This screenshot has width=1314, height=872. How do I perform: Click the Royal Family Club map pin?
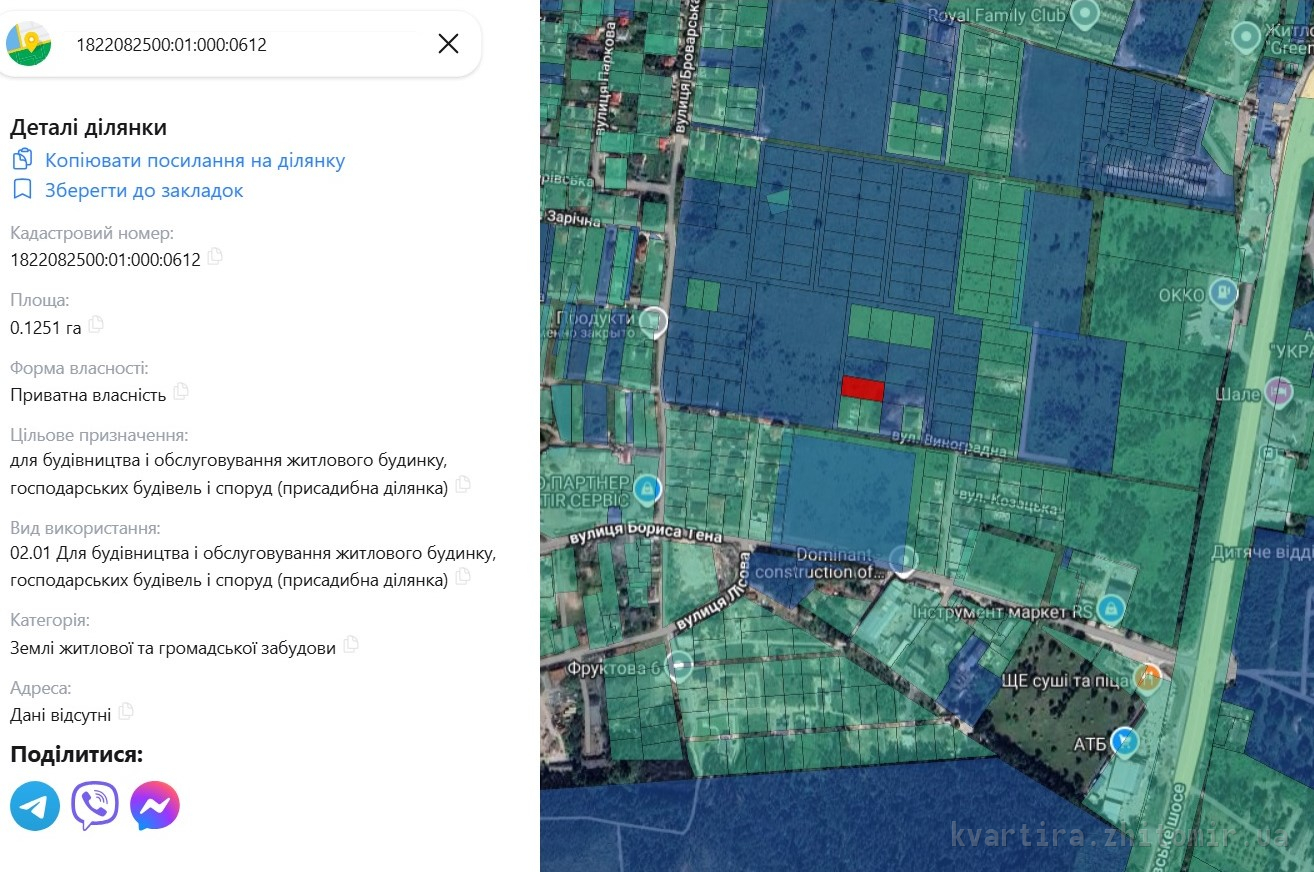click(x=1084, y=14)
